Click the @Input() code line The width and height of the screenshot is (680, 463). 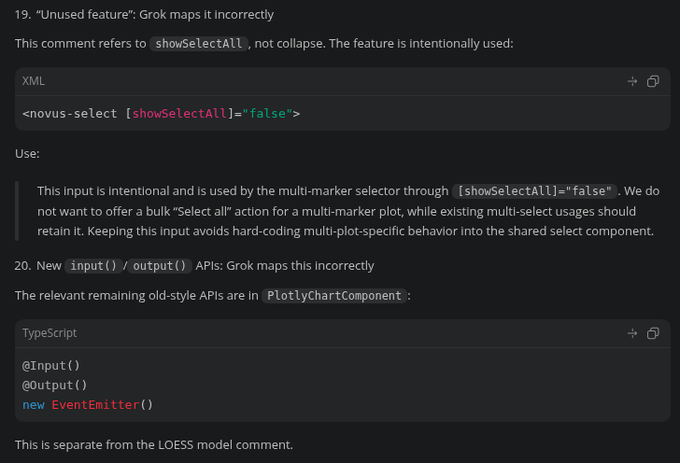point(51,365)
